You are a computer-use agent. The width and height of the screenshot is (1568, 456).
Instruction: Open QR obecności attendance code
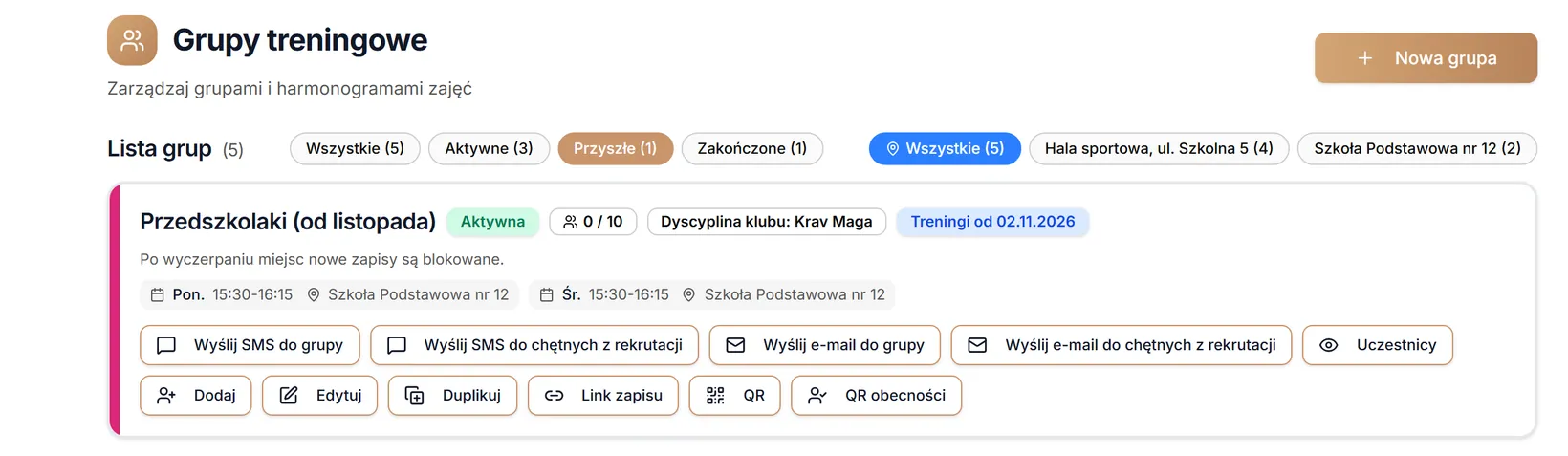[877, 395]
